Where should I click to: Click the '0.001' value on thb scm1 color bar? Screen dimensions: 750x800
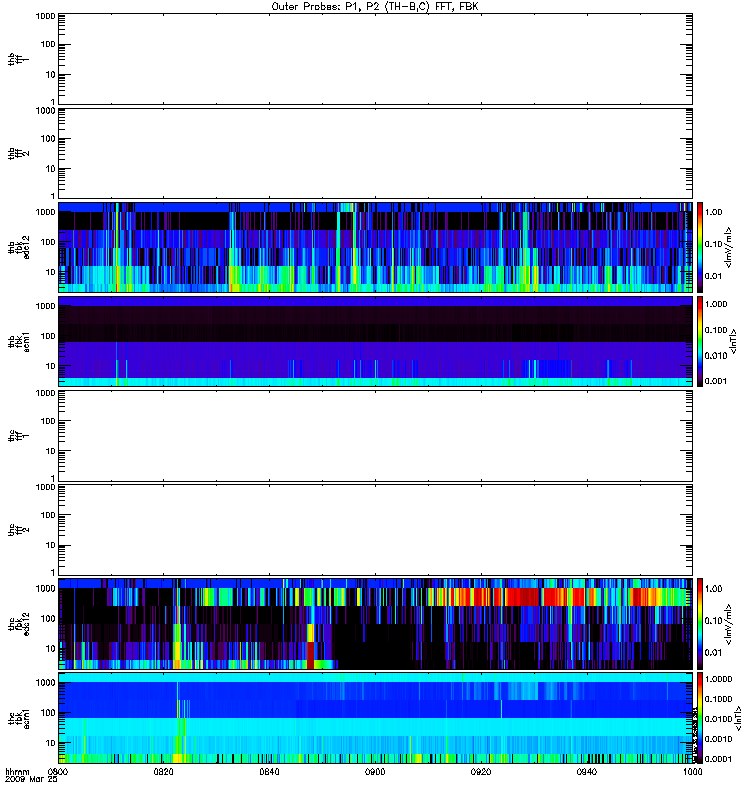[716, 381]
